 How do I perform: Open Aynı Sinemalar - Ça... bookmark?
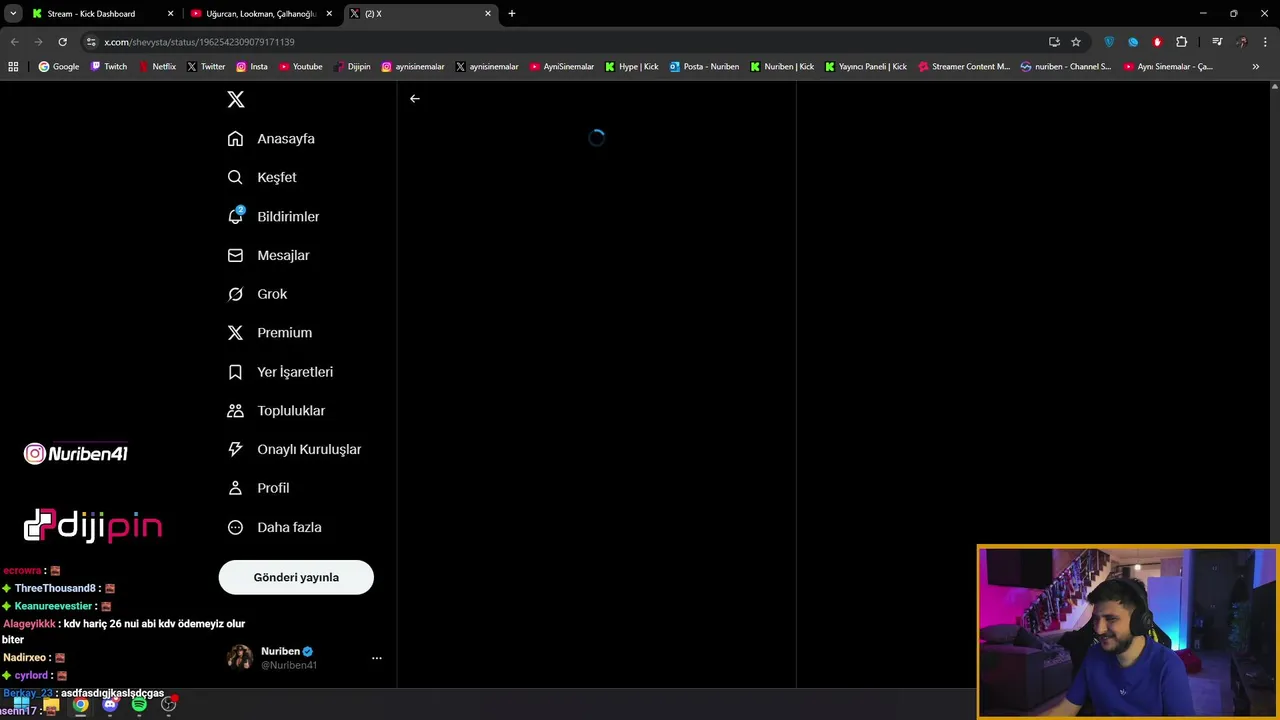point(1168,67)
